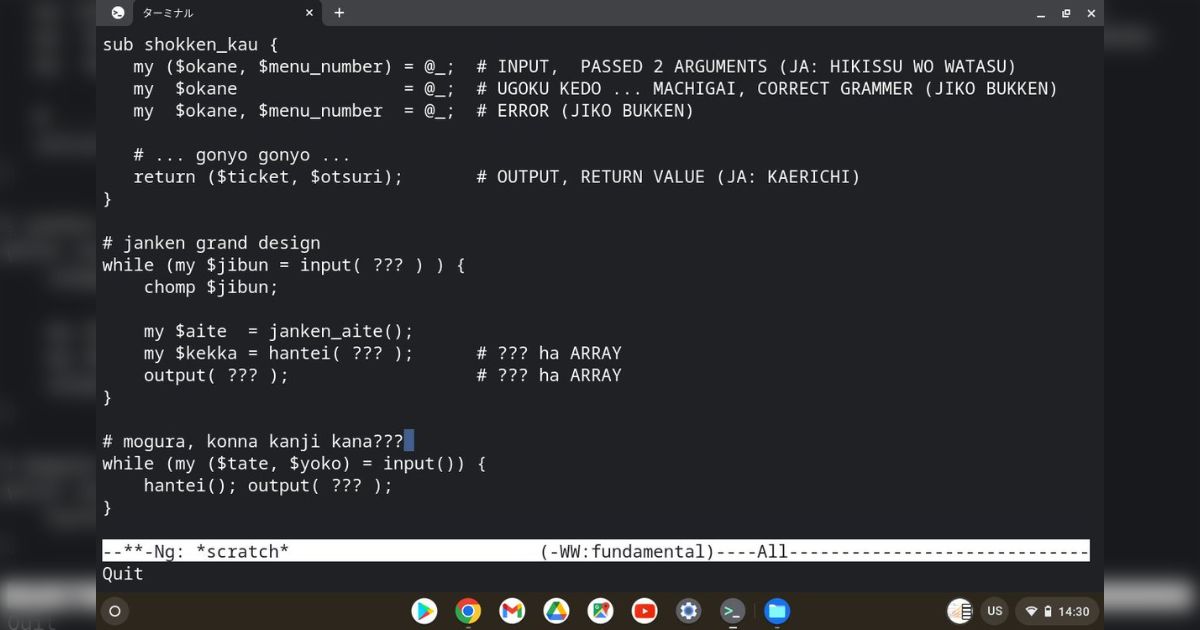Open Google Drive shelf icon

tap(556, 610)
